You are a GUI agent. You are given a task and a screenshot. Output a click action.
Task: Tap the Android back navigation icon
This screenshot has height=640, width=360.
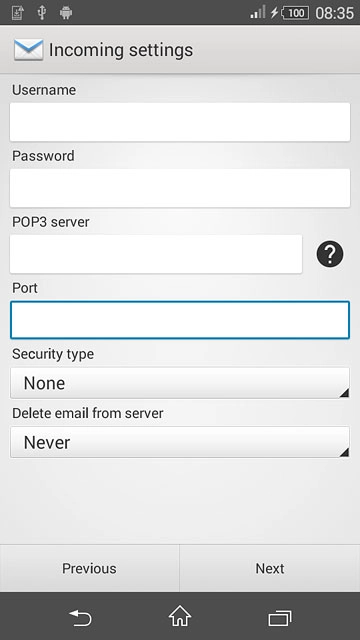tap(80, 617)
